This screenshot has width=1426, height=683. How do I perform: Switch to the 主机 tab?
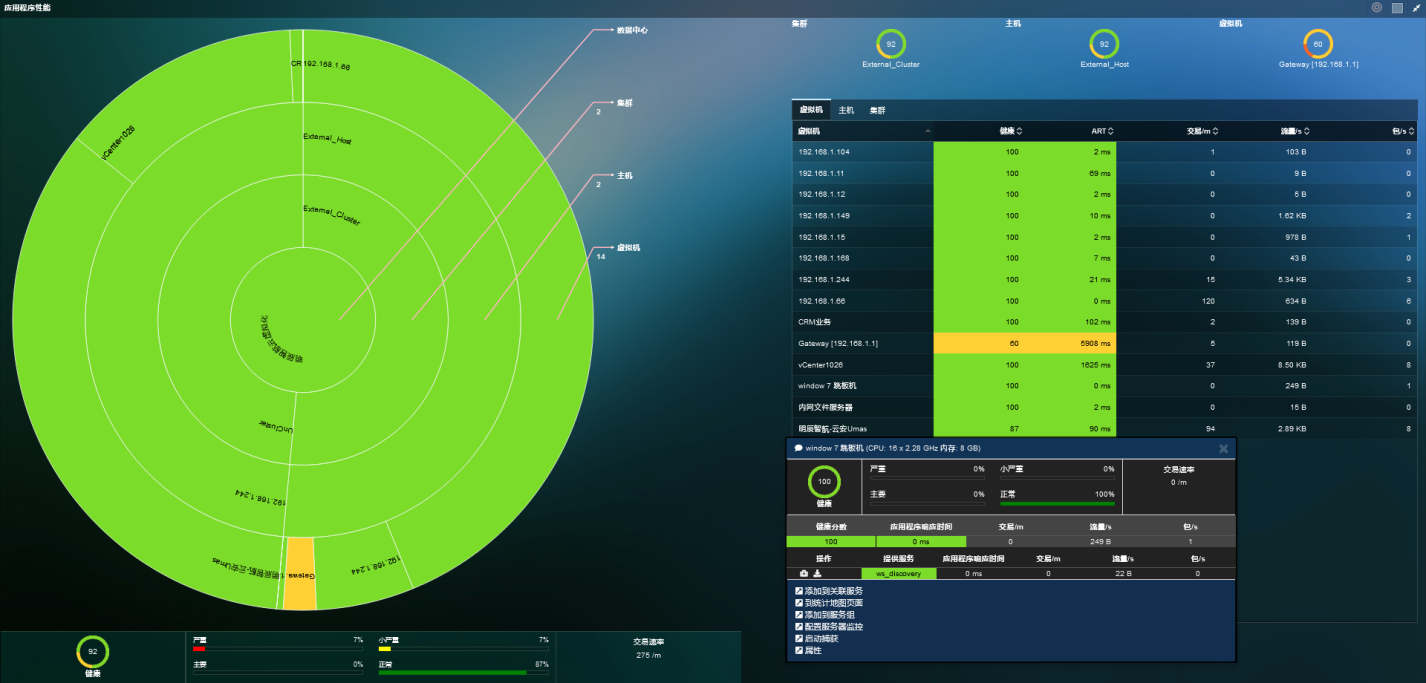(x=846, y=110)
